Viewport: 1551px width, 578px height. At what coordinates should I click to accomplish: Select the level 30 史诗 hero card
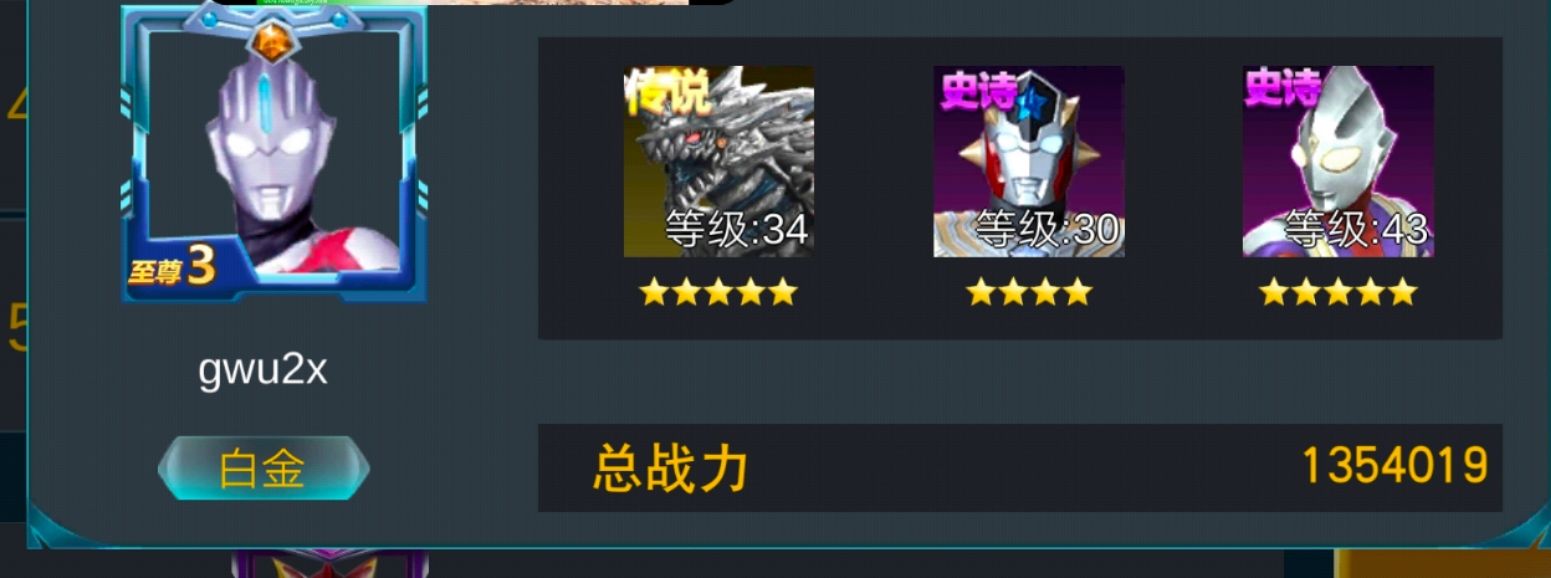tap(1028, 161)
